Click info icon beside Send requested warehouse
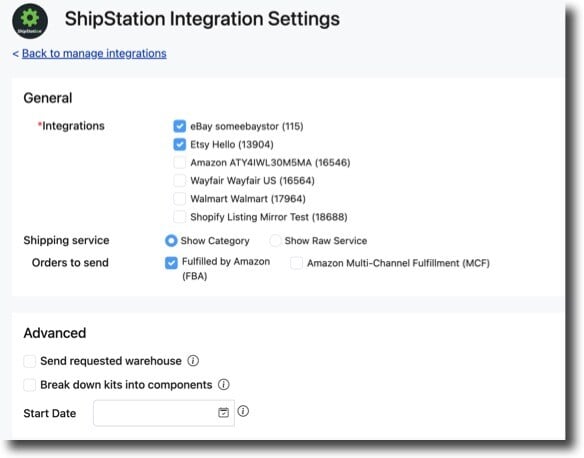The height and width of the screenshot is (458, 584). (x=193, y=360)
